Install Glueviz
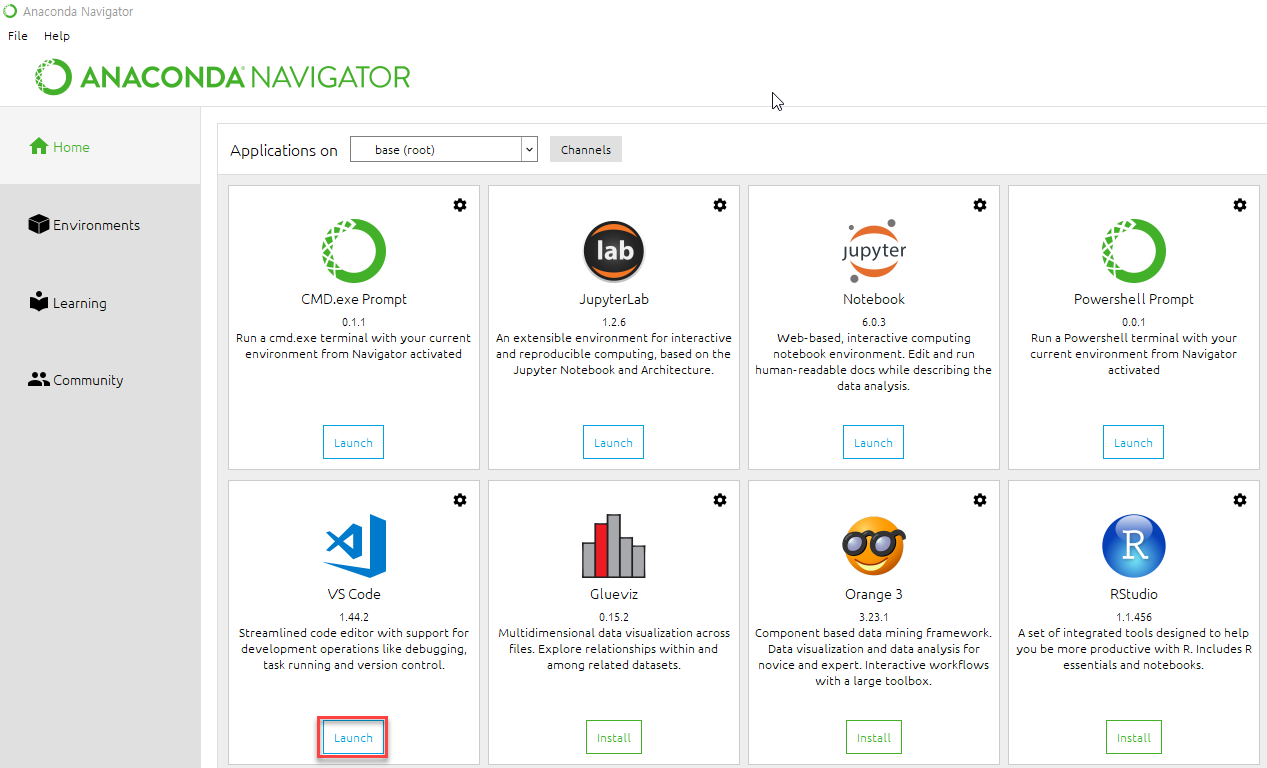The width and height of the screenshot is (1267, 768). pos(614,738)
